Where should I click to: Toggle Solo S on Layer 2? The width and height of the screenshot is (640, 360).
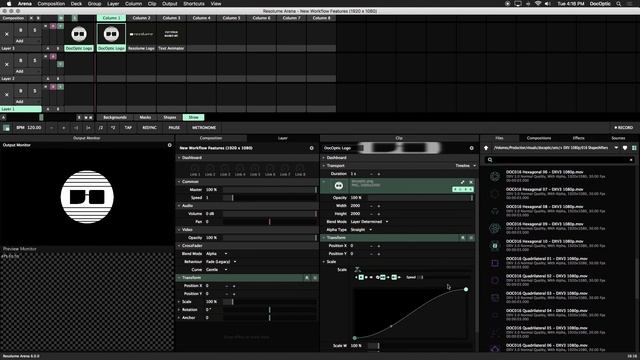[x=35, y=60]
